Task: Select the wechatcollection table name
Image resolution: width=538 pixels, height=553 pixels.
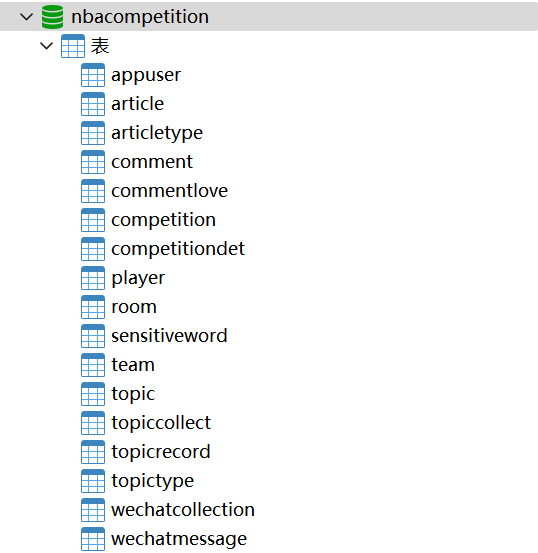Action: tap(183, 510)
